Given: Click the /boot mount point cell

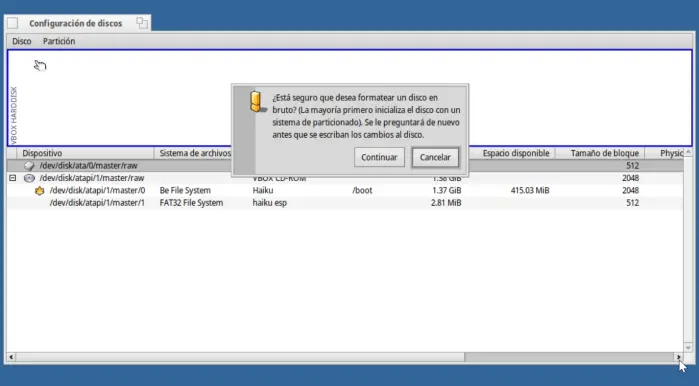Looking at the screenshot, I should (362, 190).
